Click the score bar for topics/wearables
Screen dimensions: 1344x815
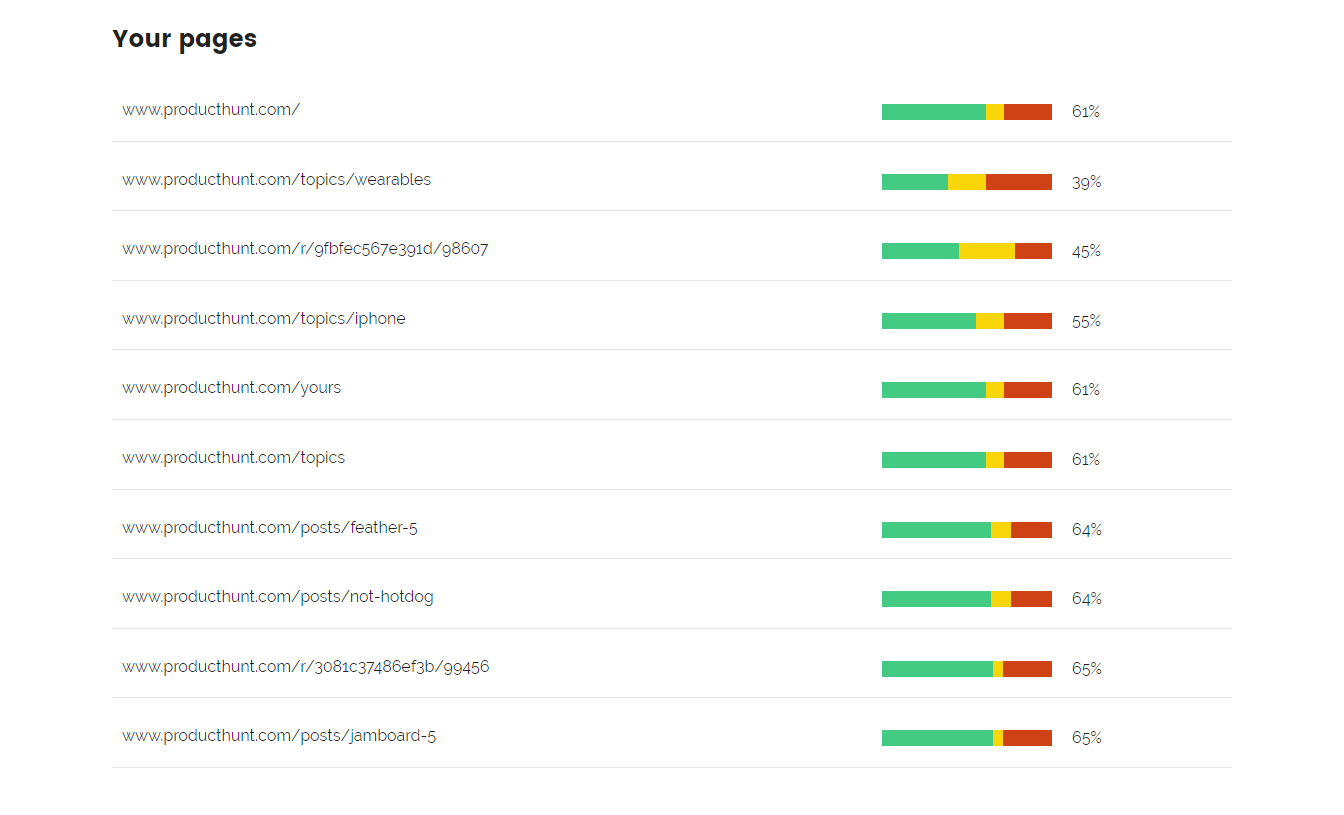tap(967, 182)
